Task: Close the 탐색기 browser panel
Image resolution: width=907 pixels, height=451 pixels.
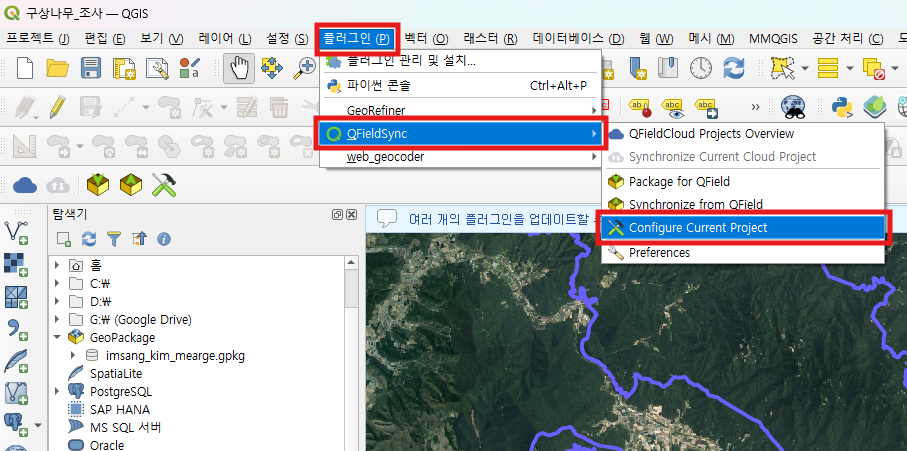Action: [352, 215]
